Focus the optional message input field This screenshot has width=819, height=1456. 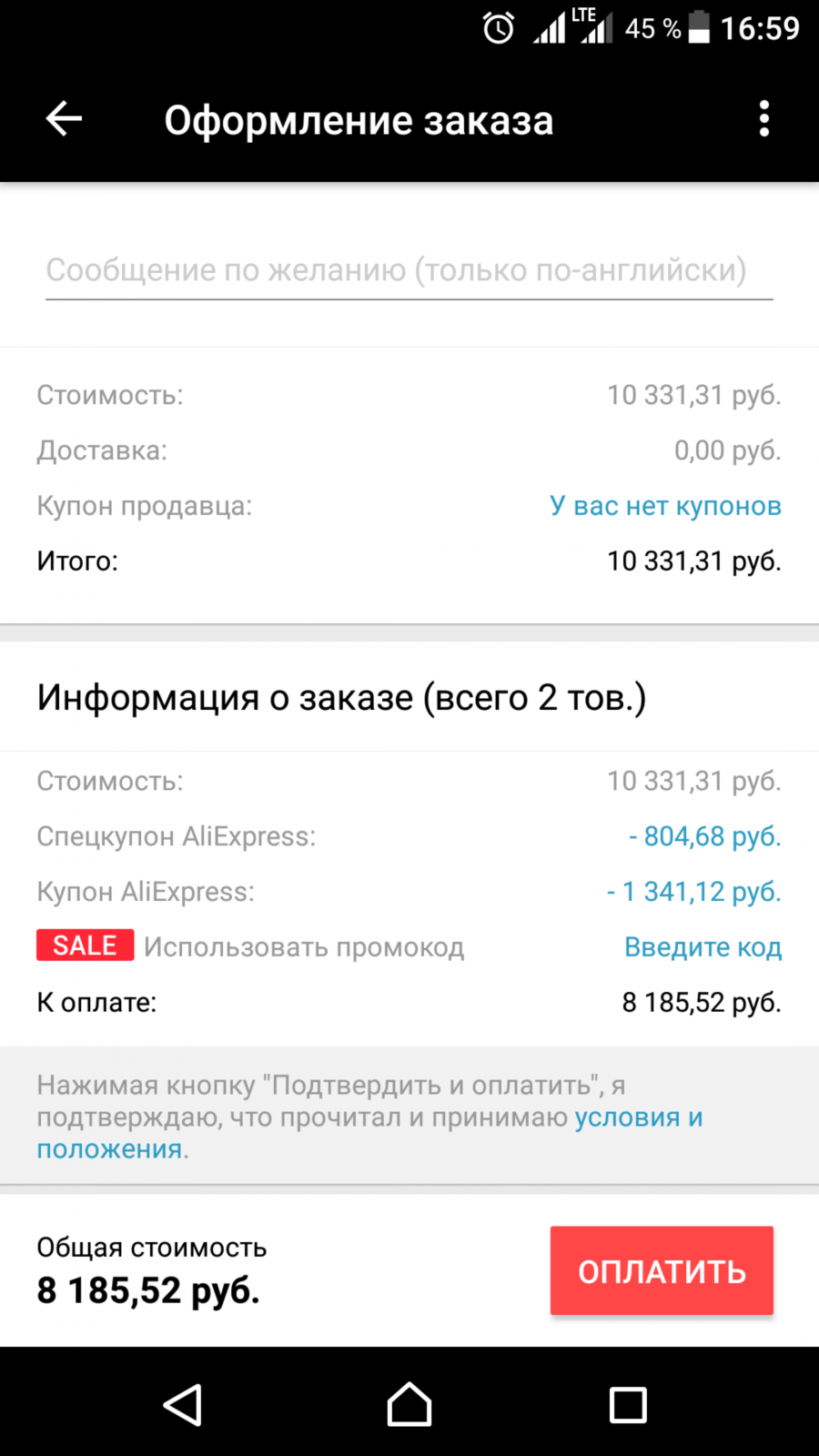[x=409, y=270]
